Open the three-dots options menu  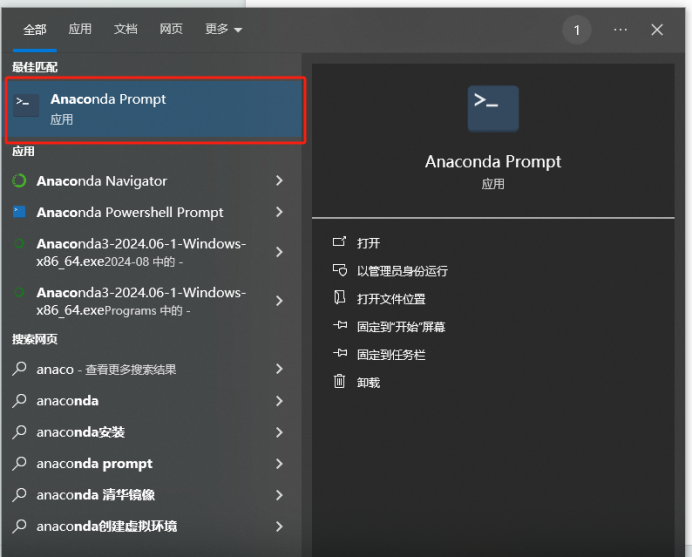(620, 30)
